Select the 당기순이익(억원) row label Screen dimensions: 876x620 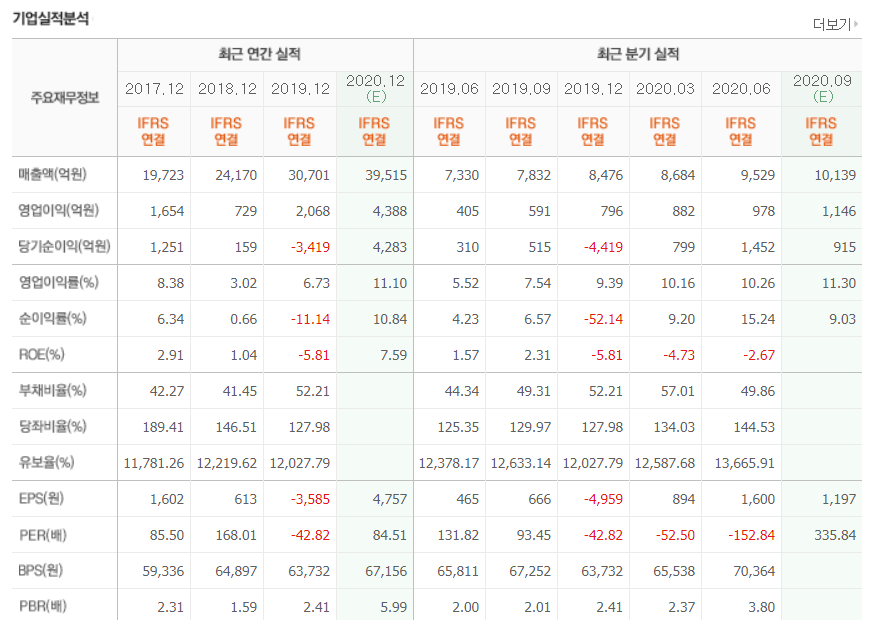64,246
